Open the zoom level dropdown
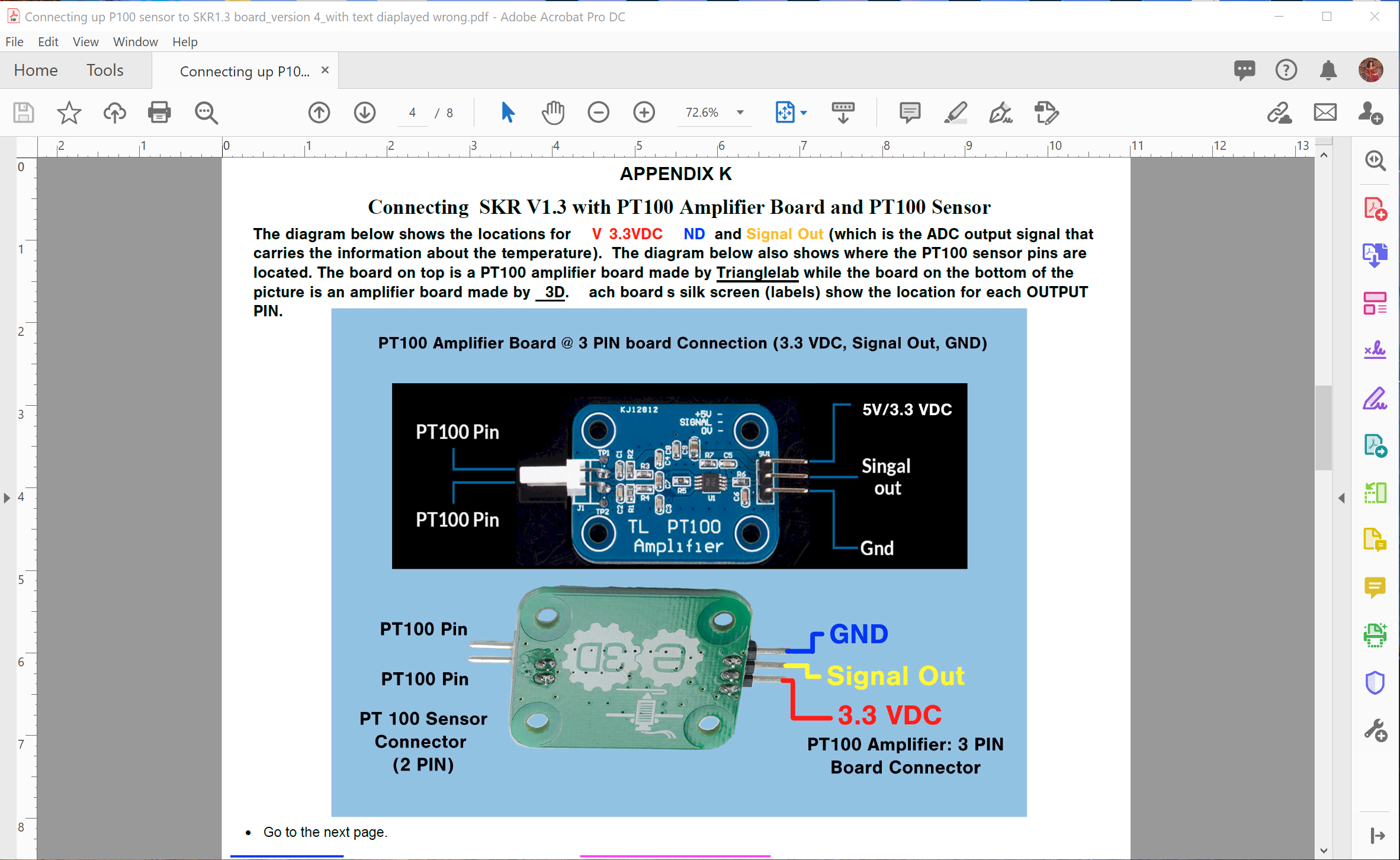The image size is (1400, 860). click(740, 112)
